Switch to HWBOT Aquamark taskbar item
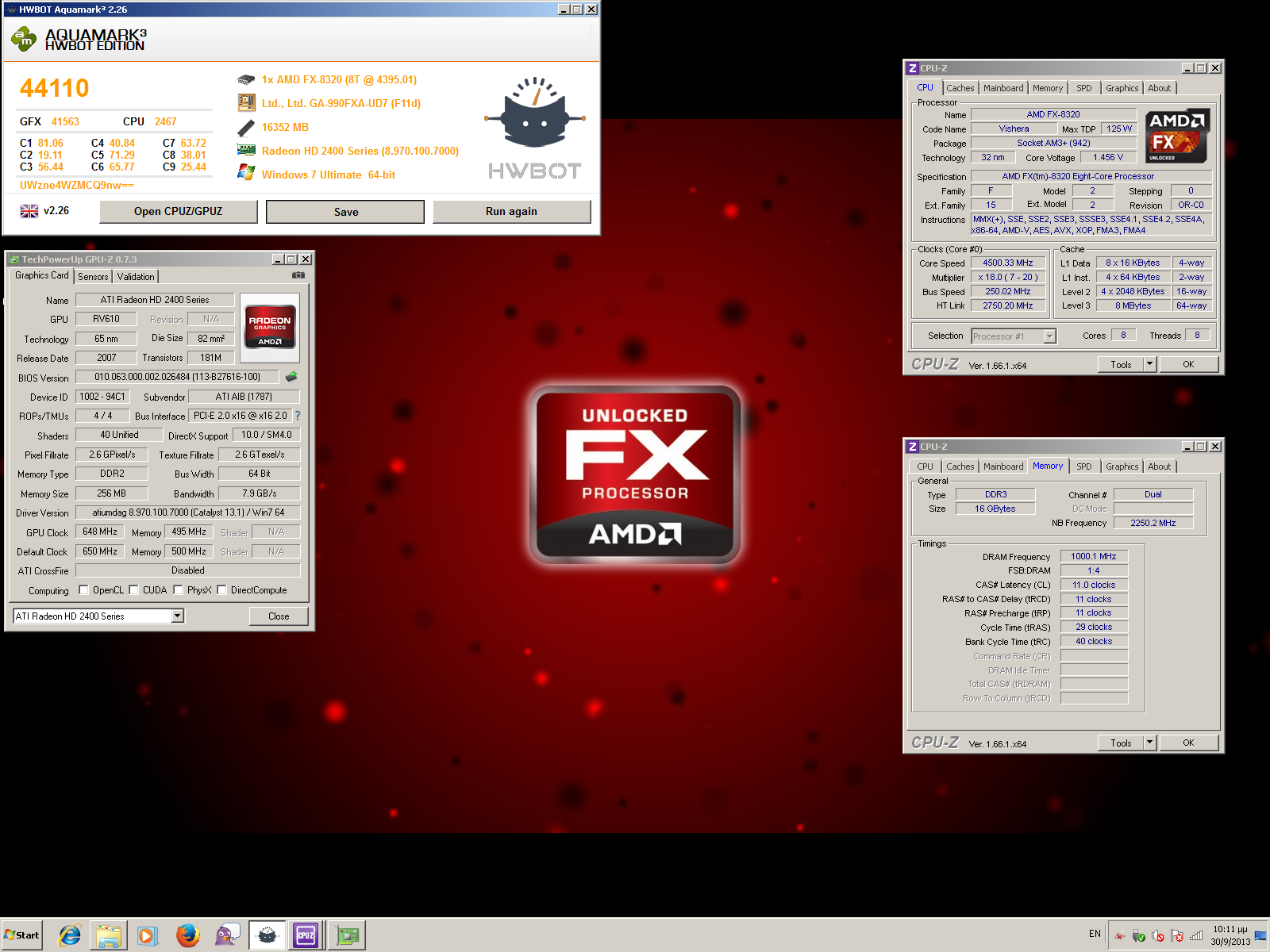Image resolution: width=1270 pixels, height=952 pixels. pos(267,935)
